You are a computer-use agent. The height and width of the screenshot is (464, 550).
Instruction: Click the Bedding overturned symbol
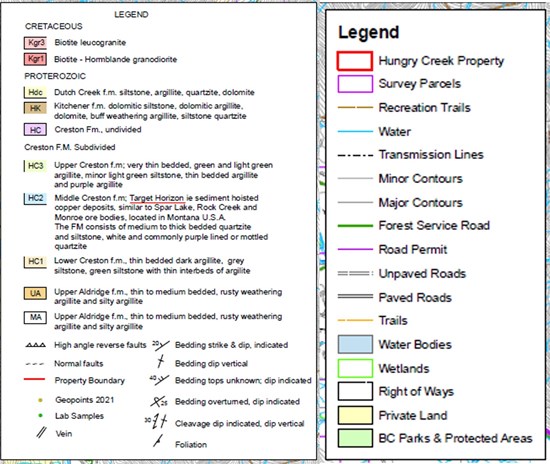(159, 402)
